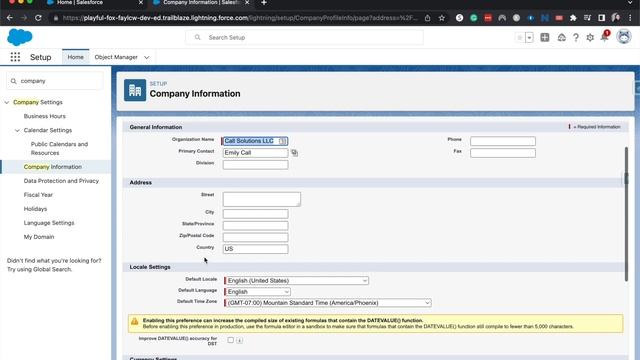Click the Fax field
This screenshot has width=640, height=360.
pos(502,153)
